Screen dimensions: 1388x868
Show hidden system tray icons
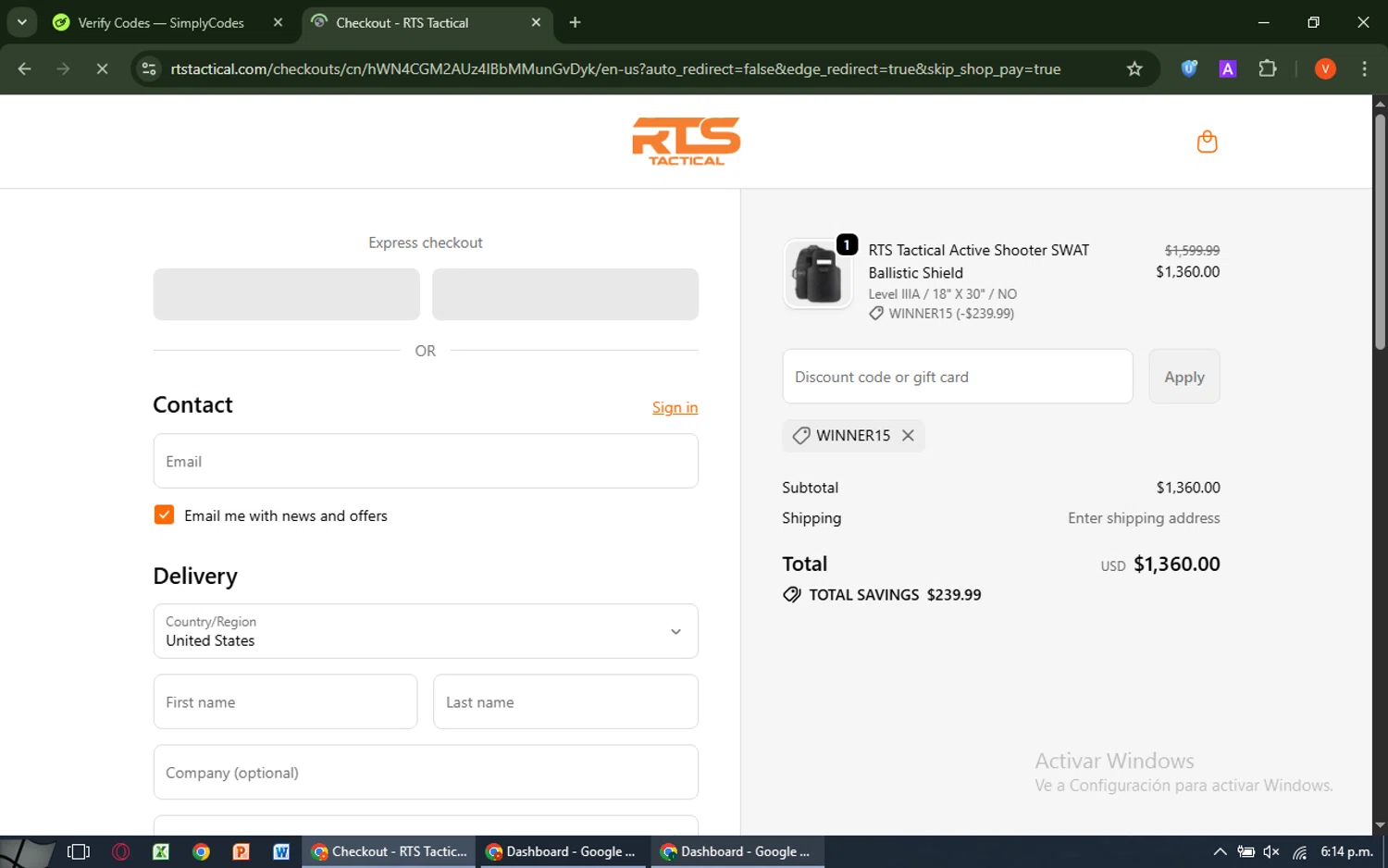[1220, 851]
